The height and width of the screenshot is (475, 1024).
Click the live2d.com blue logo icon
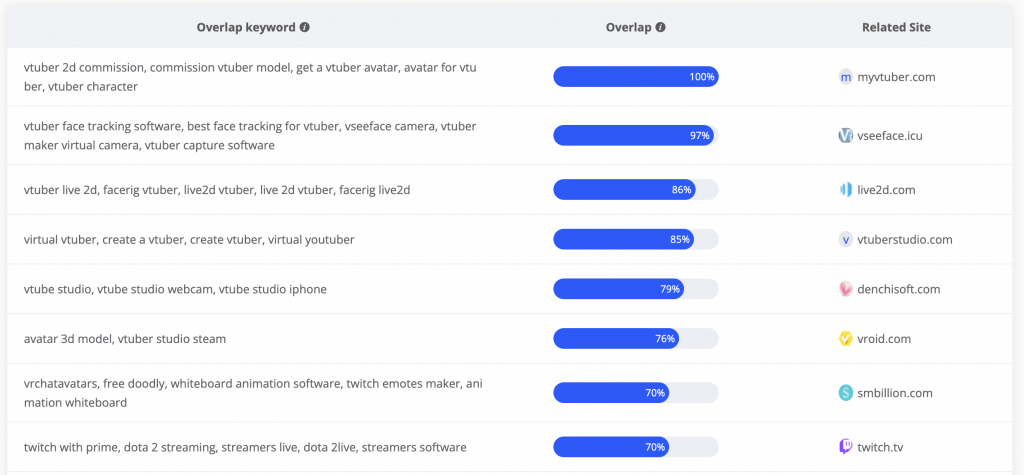click(846, 190)
